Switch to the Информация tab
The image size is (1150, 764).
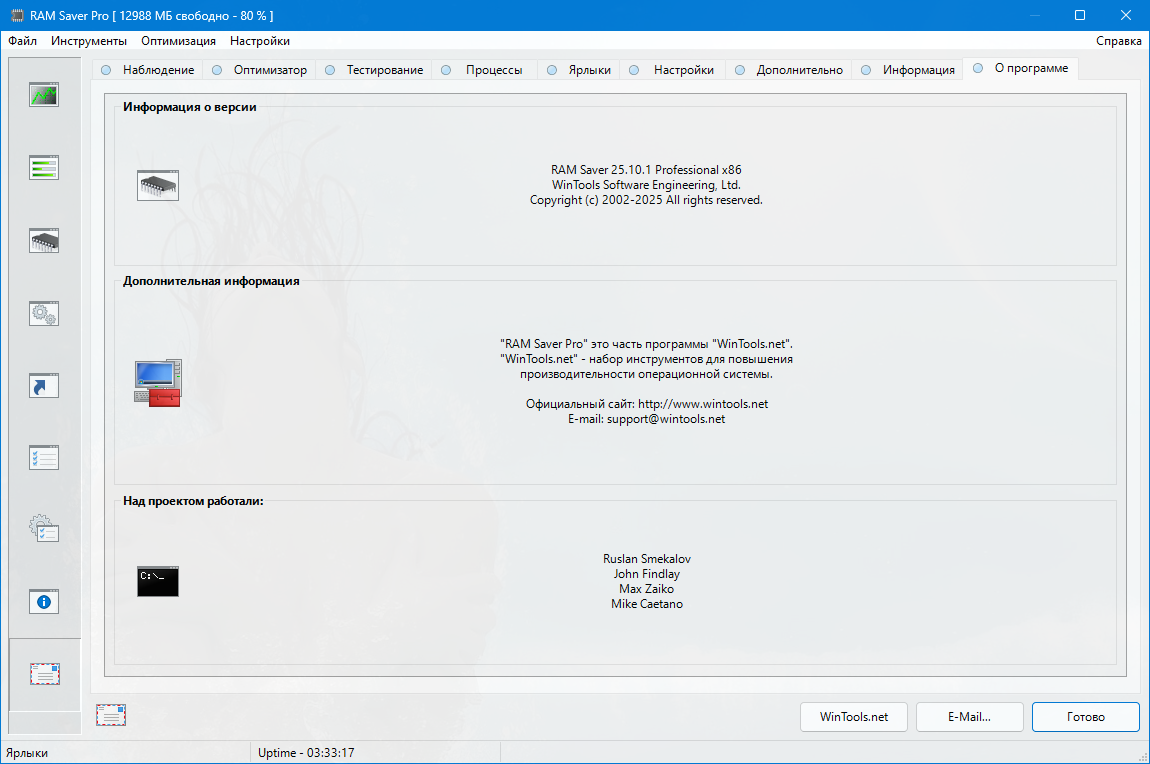pyautogui.click(x=908, y=70)
